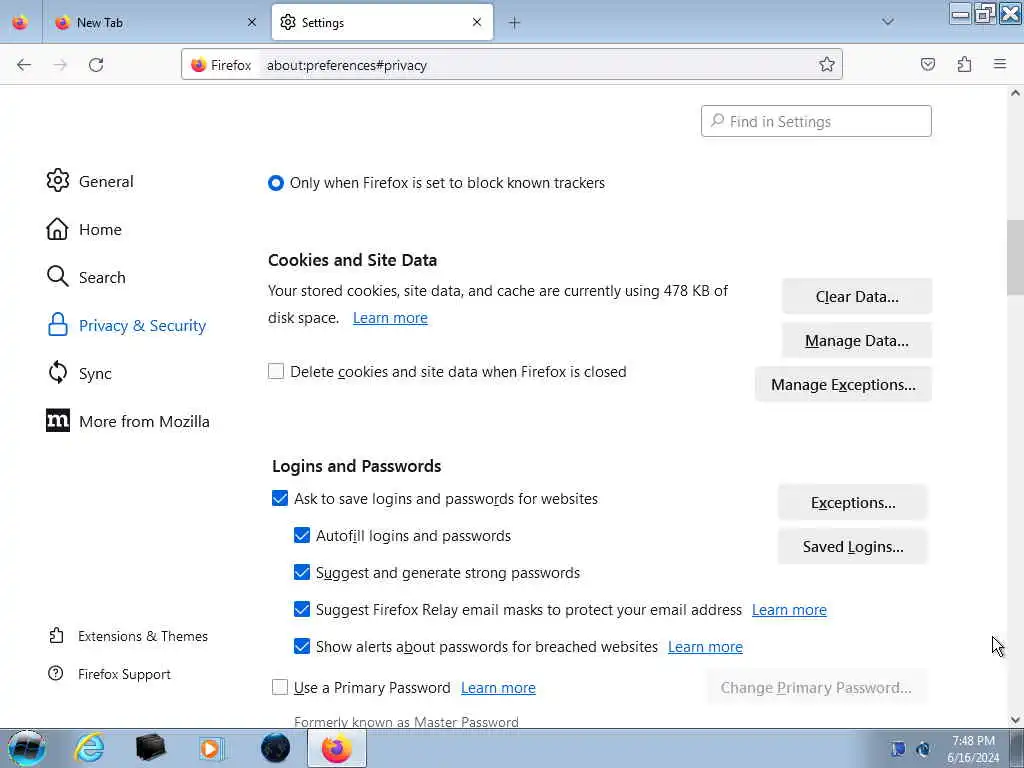Click the Mozilla 'm' logo icon
Screen dimensions: 1024x768
pos(57,421)
